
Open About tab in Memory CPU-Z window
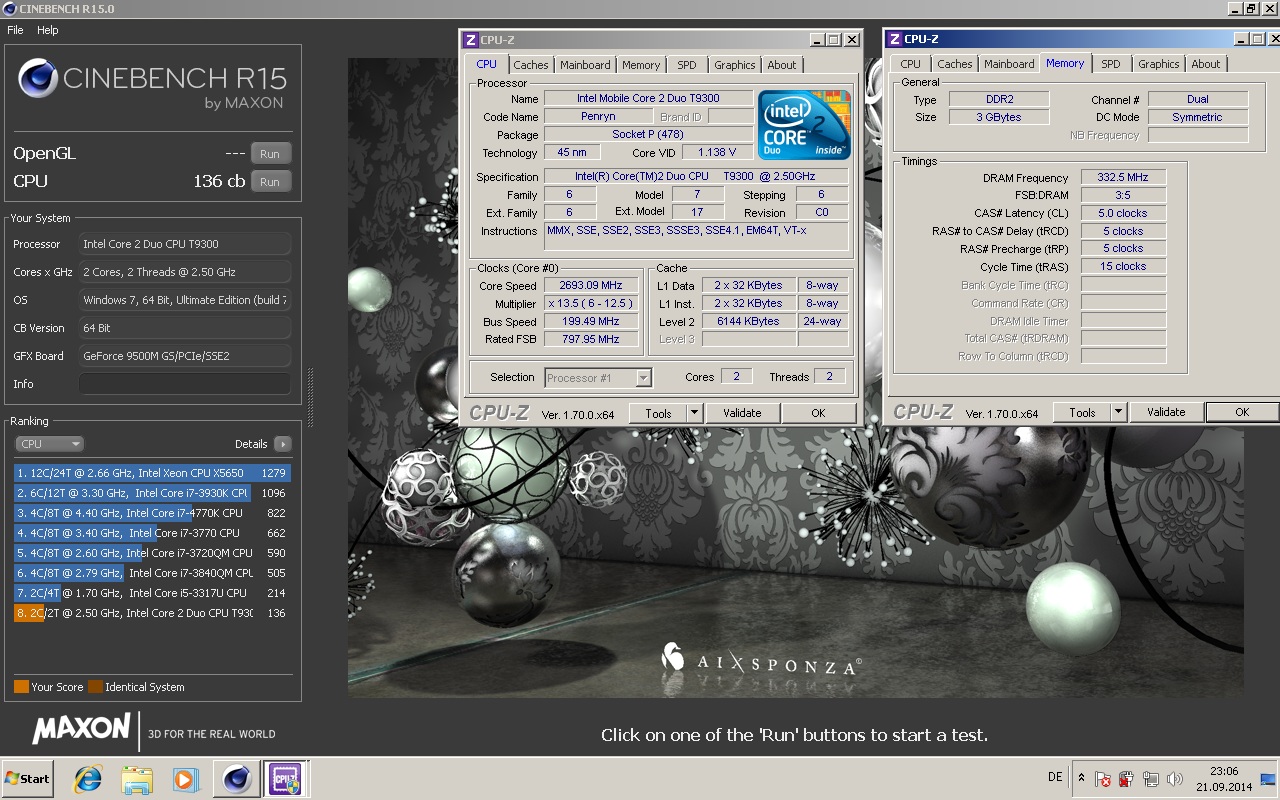(x=1206, y=64)
